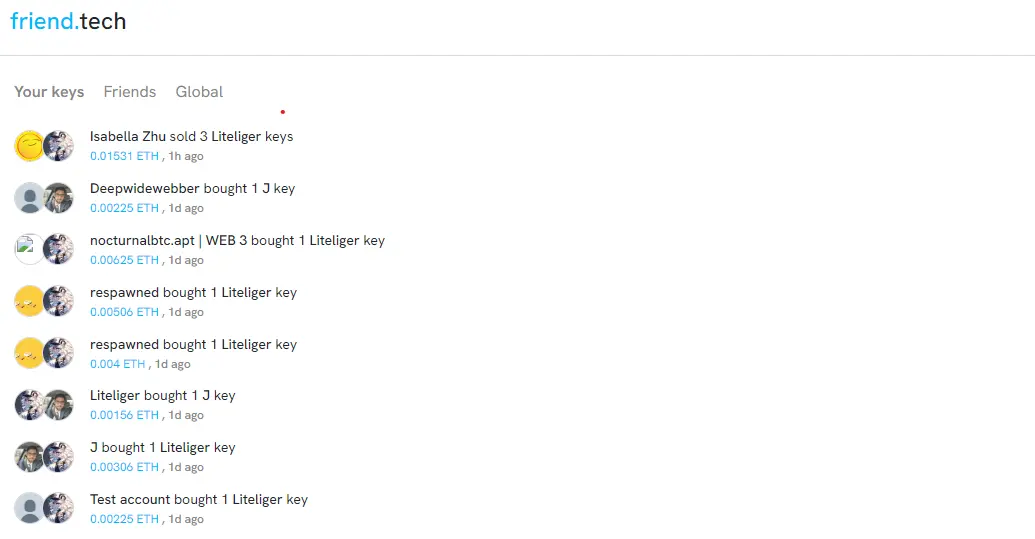Open 'Isabella Zhu sold 3 Liteliger keys' entry
Image resolution: width=1035 pixels, height=539 pixels.
(x=191, y=137)
